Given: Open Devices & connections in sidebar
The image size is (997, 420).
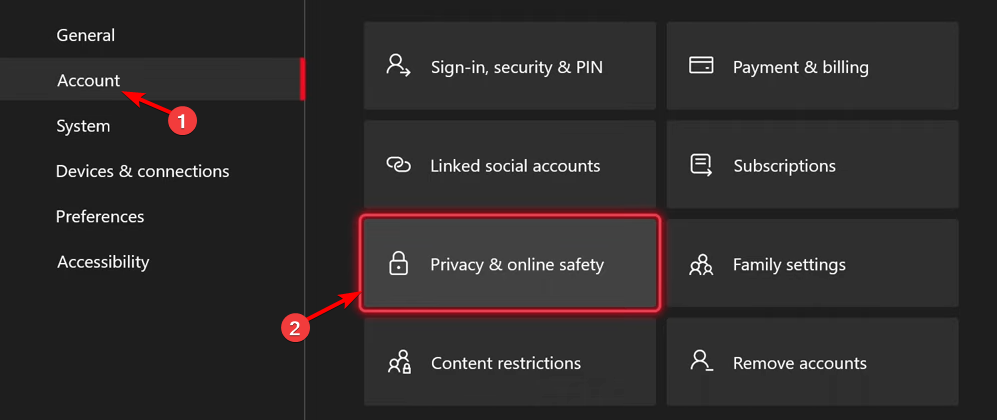Looking at the screenshot, I should tap(142, 171).
